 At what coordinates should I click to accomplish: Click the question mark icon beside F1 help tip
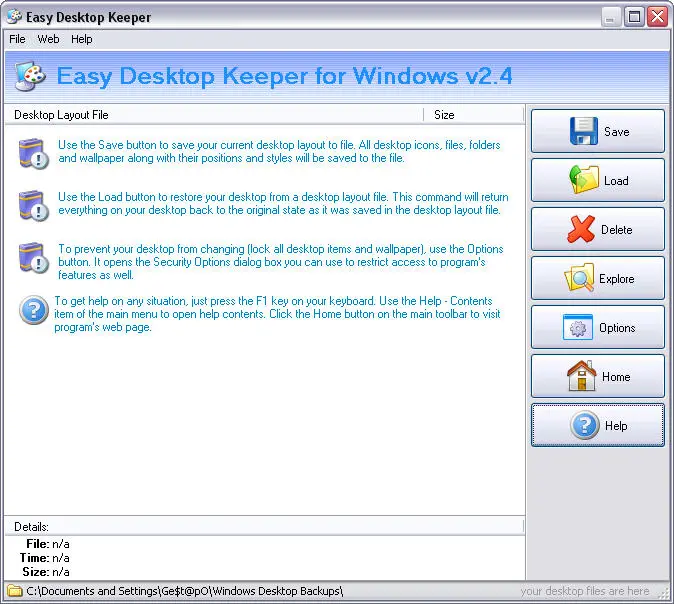[x=34, y=310]
